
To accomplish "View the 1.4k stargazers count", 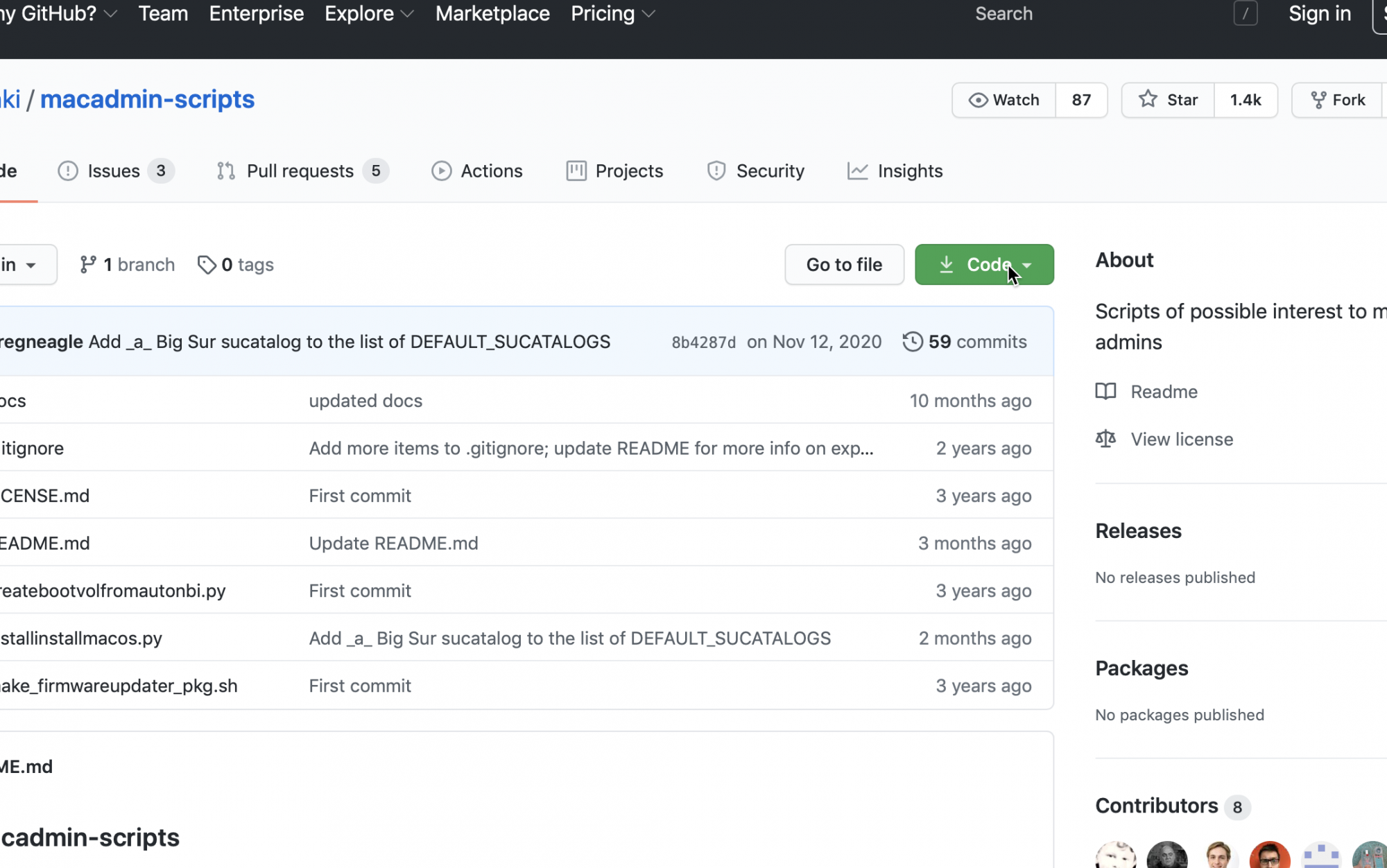I will (x=1246, y=100).
